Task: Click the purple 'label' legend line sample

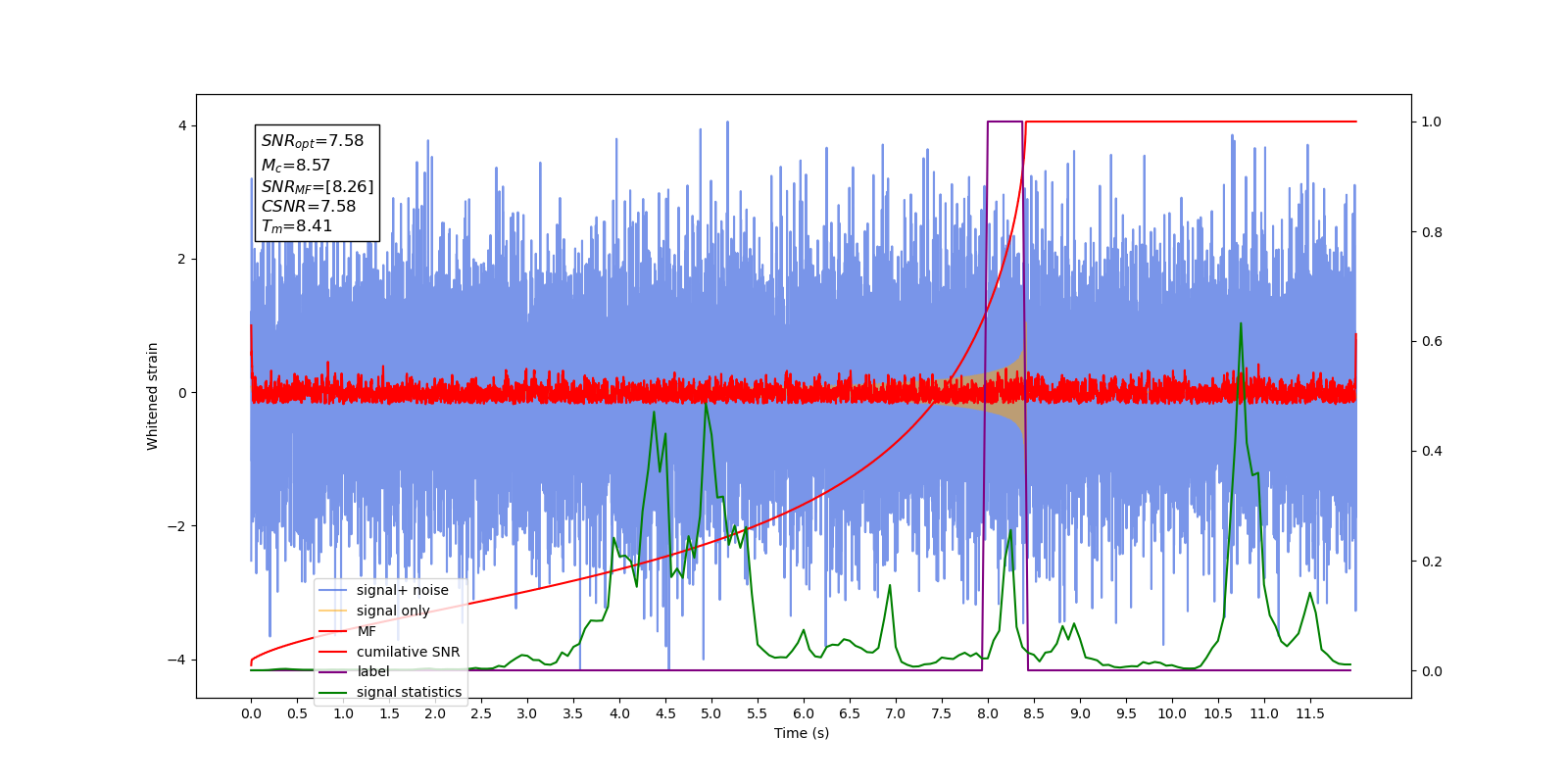Action: (x=333, y=671)
